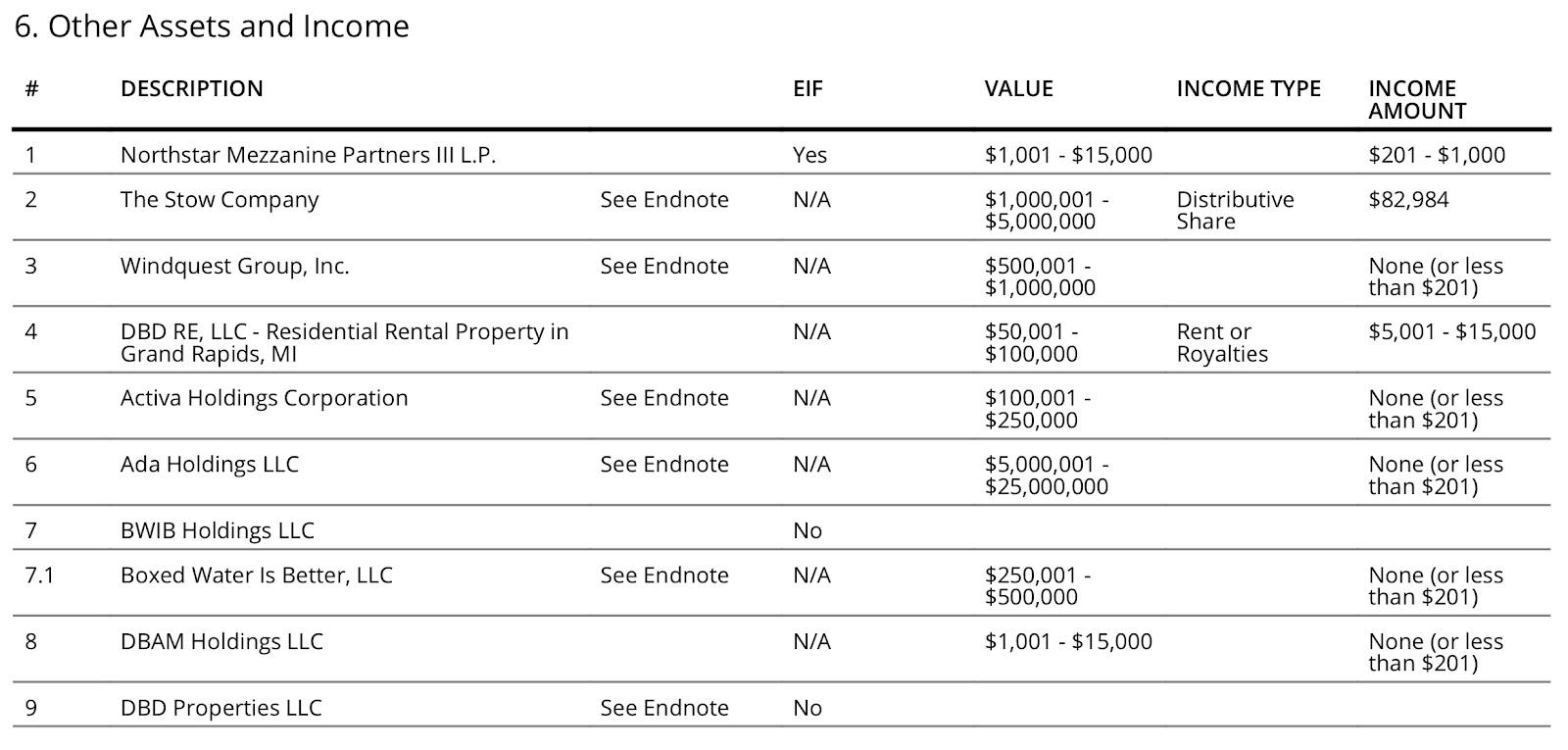Click the DESCRIPTION column header
1568x750 pixels.
191,89
